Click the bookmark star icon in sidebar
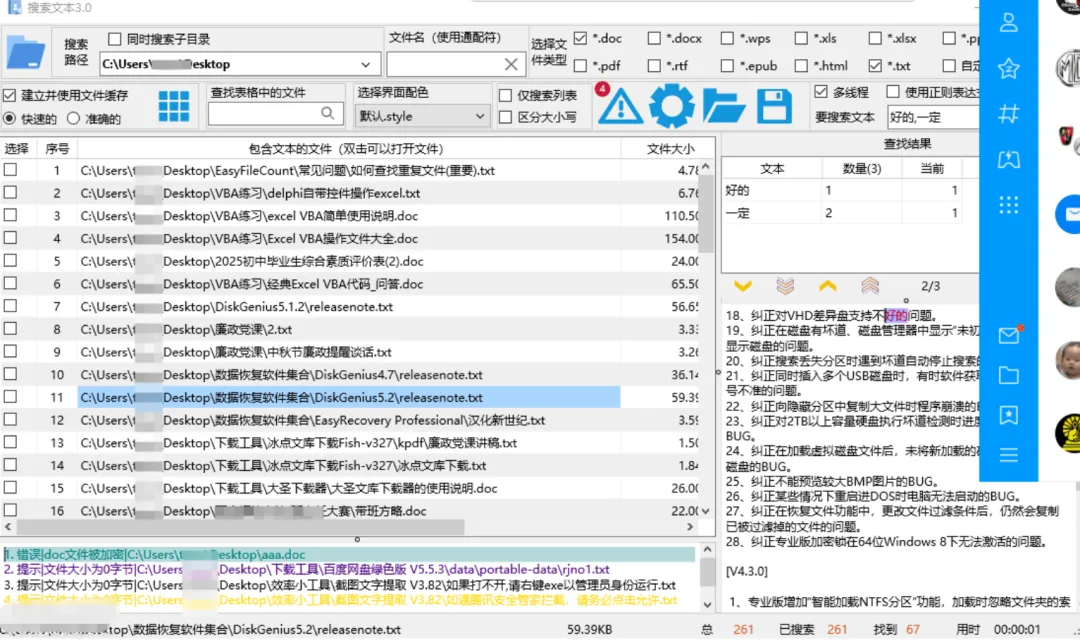 (1008, 415)
